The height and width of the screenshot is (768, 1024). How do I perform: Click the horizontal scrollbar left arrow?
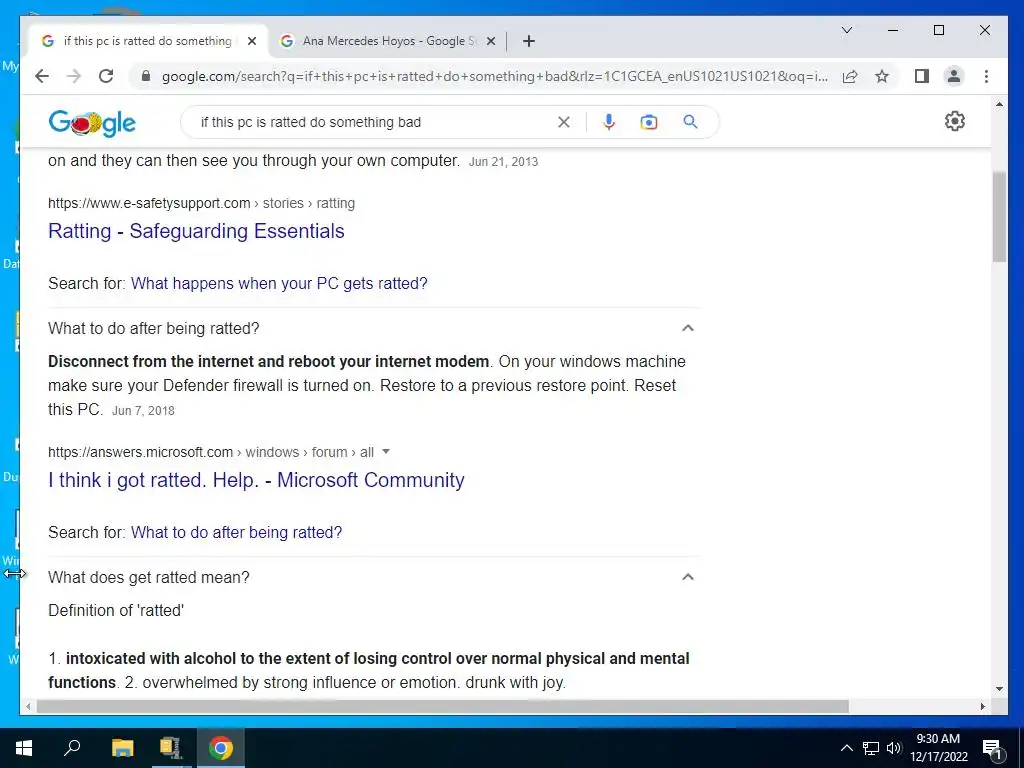pyautogui.click(x=28, y=707)
